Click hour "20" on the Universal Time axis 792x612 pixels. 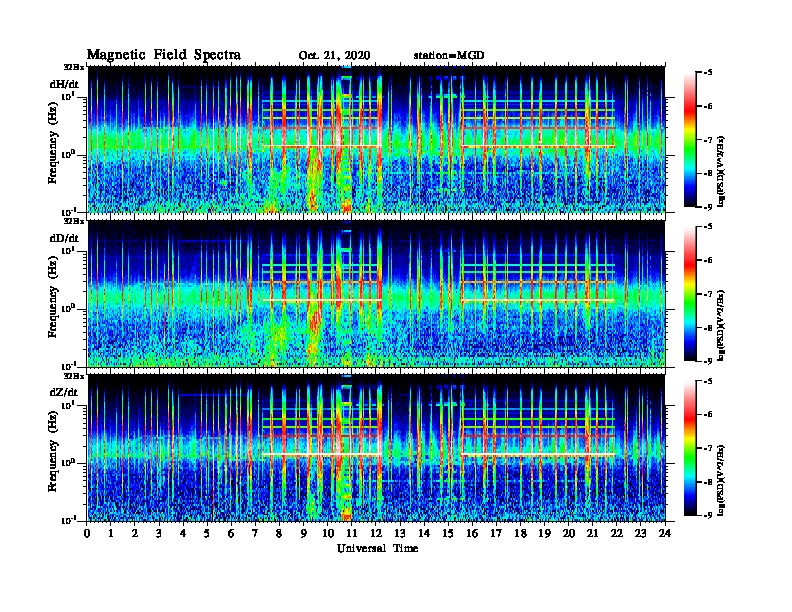click(569, 533)
